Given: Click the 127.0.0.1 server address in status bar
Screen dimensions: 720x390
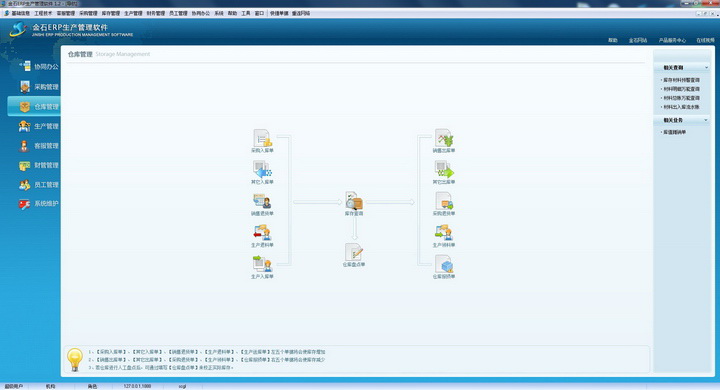Looking at the screenshot, I should 137,386.
